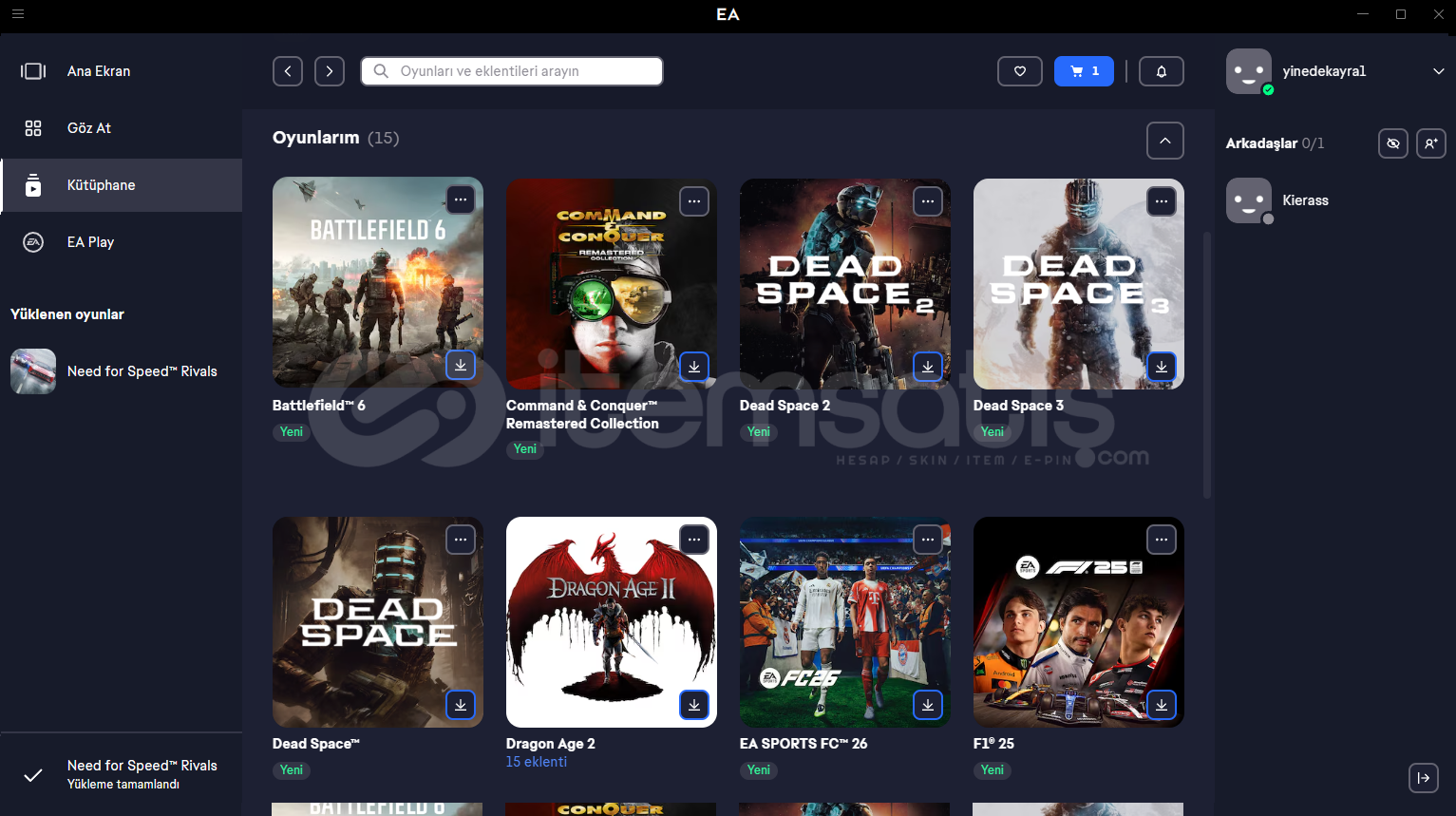Open EA SPORTS FC 26 options menu
The height and width of the screenshot is (816, 1456).
928,540
